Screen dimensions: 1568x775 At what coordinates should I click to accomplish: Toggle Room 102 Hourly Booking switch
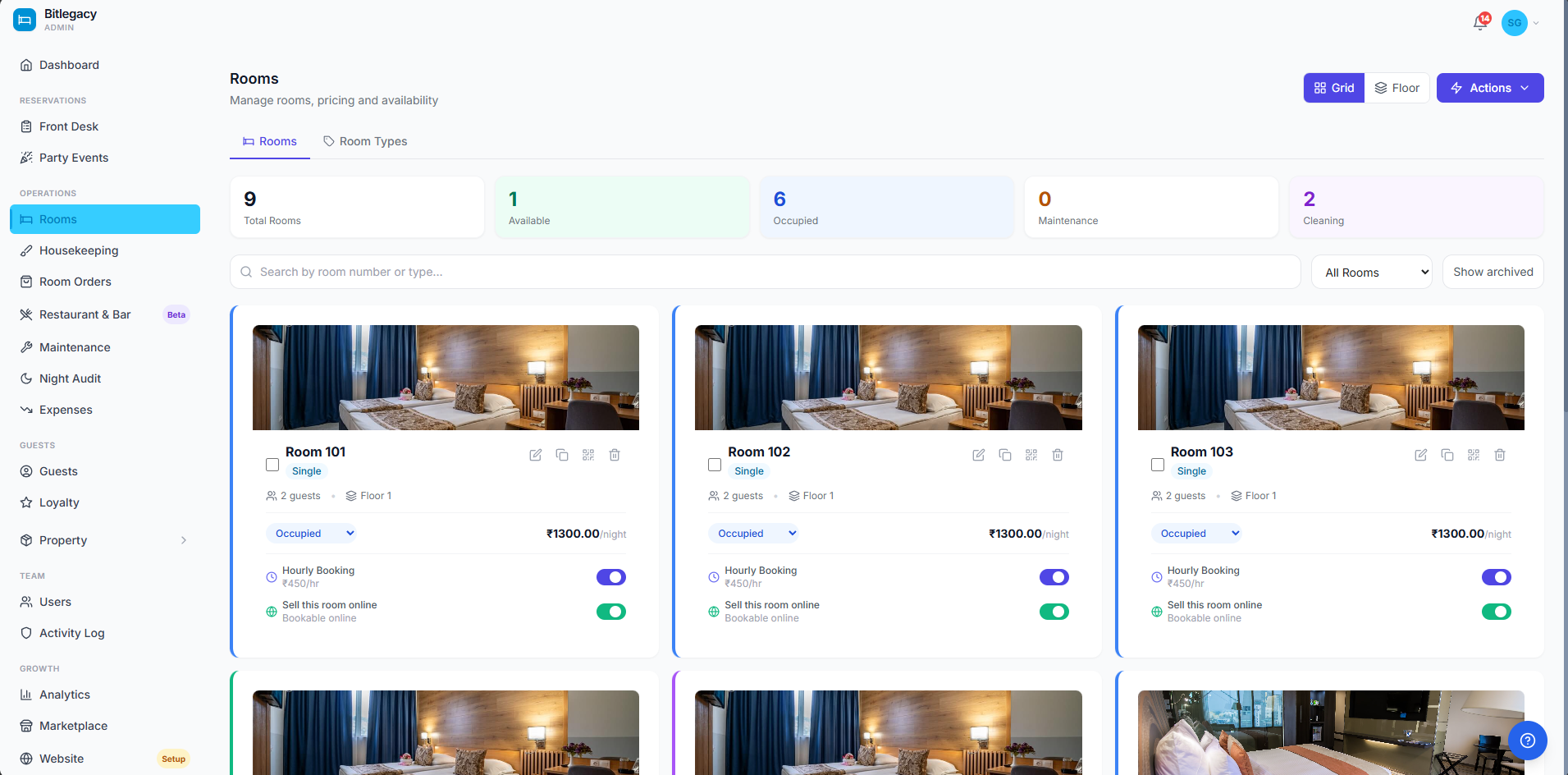pos(1054,577)
